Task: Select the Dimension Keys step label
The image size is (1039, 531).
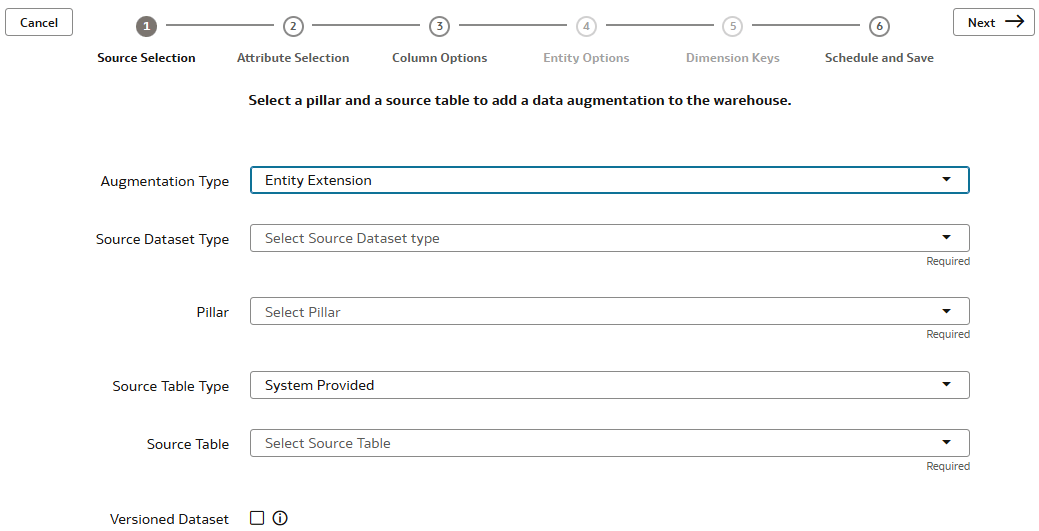Action: (732, 58)
